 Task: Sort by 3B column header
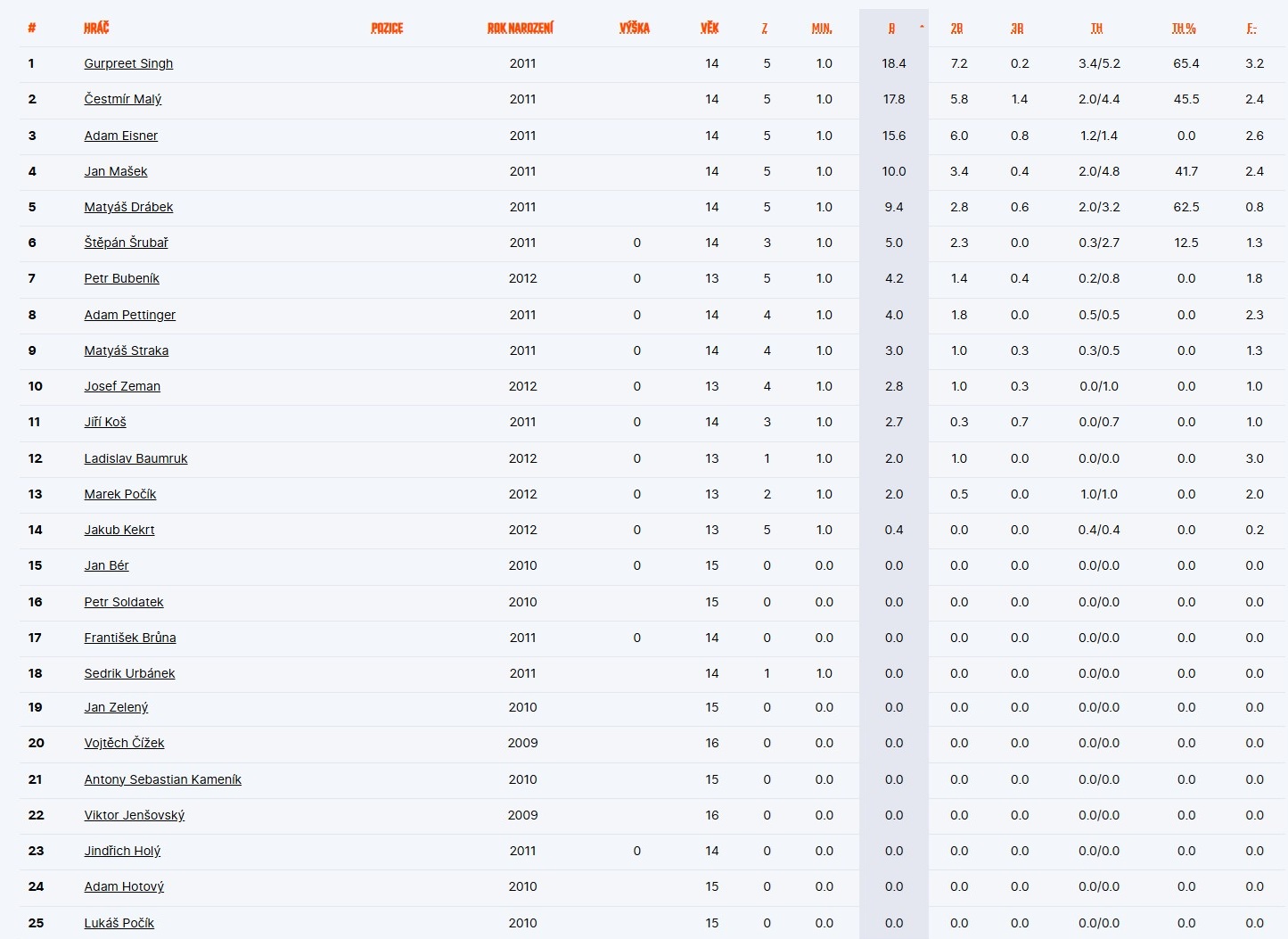coord(1017,29)
